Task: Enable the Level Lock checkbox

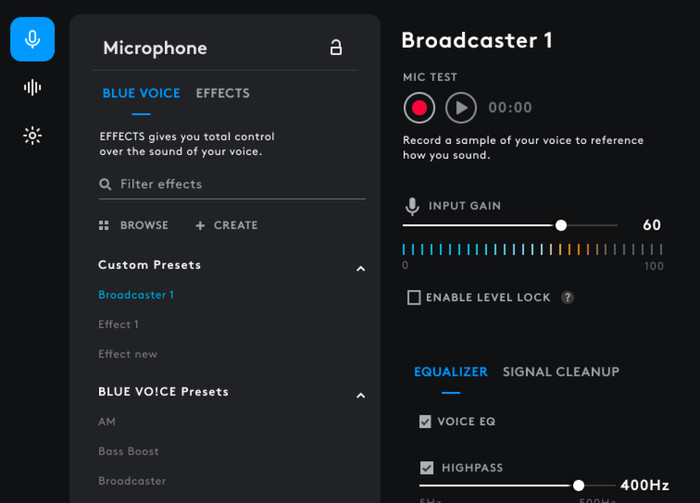Action: click(x=414, y=298)
